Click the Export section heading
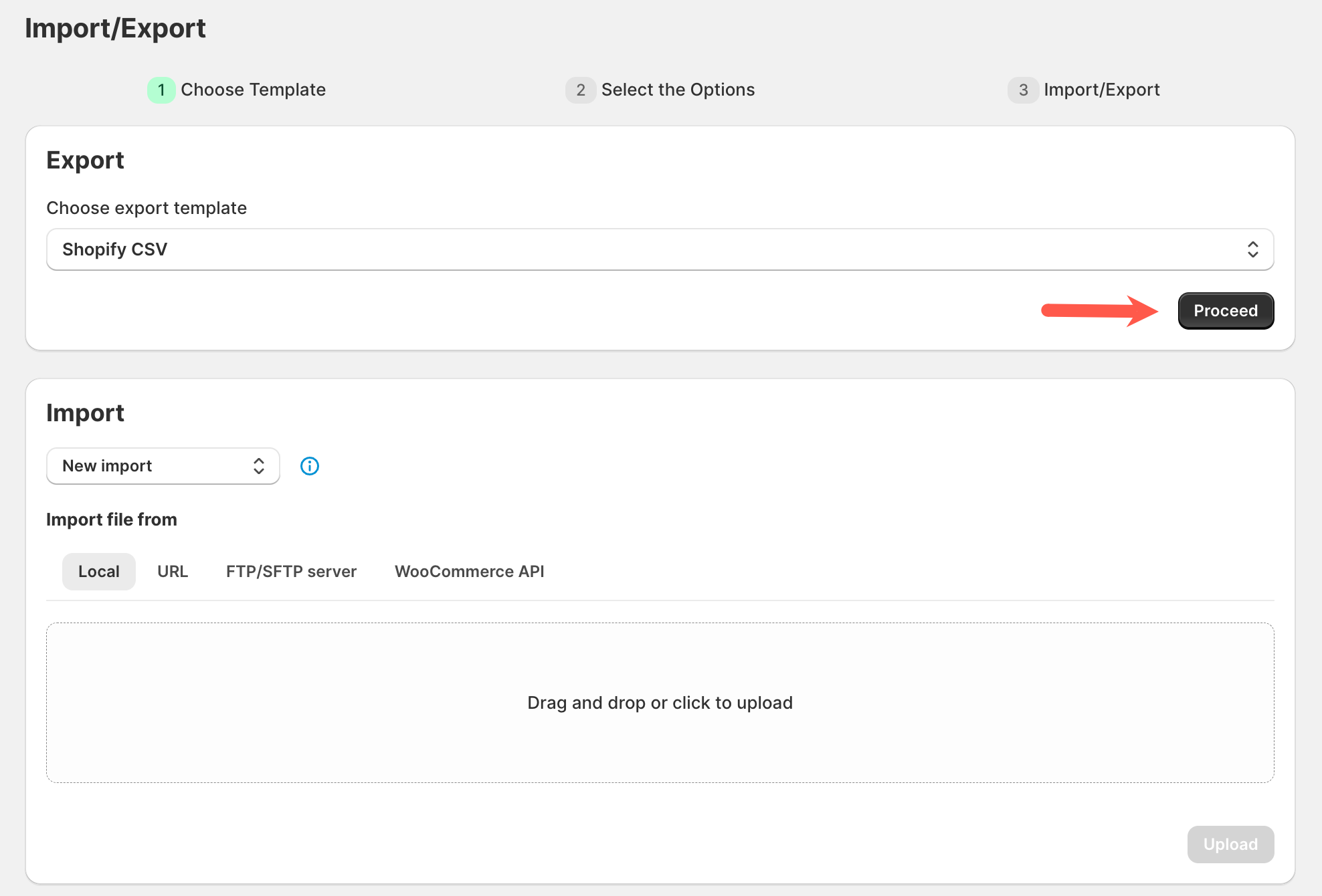 85,160
